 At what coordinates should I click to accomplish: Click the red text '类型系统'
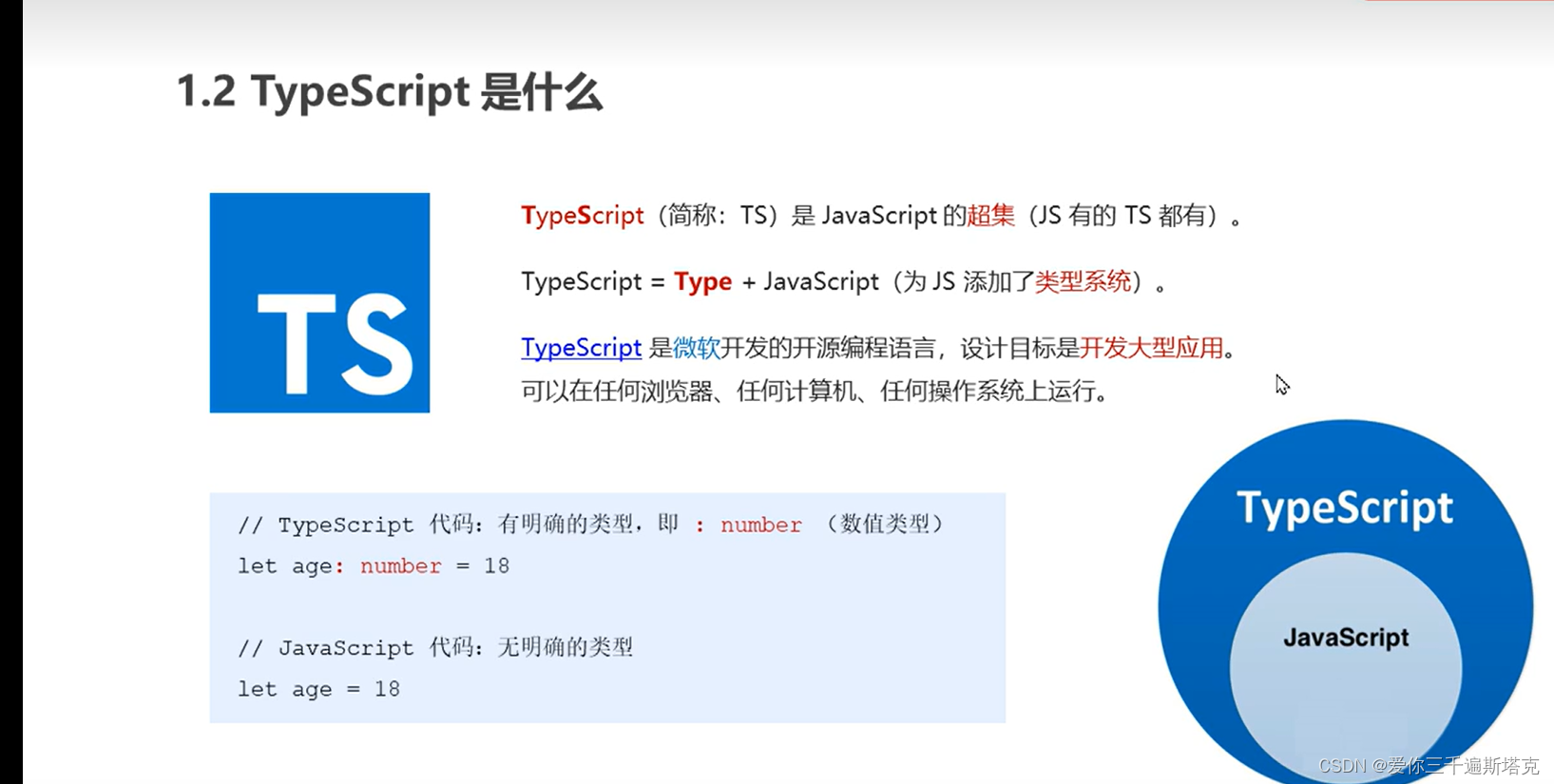[x=1083, y=282]
